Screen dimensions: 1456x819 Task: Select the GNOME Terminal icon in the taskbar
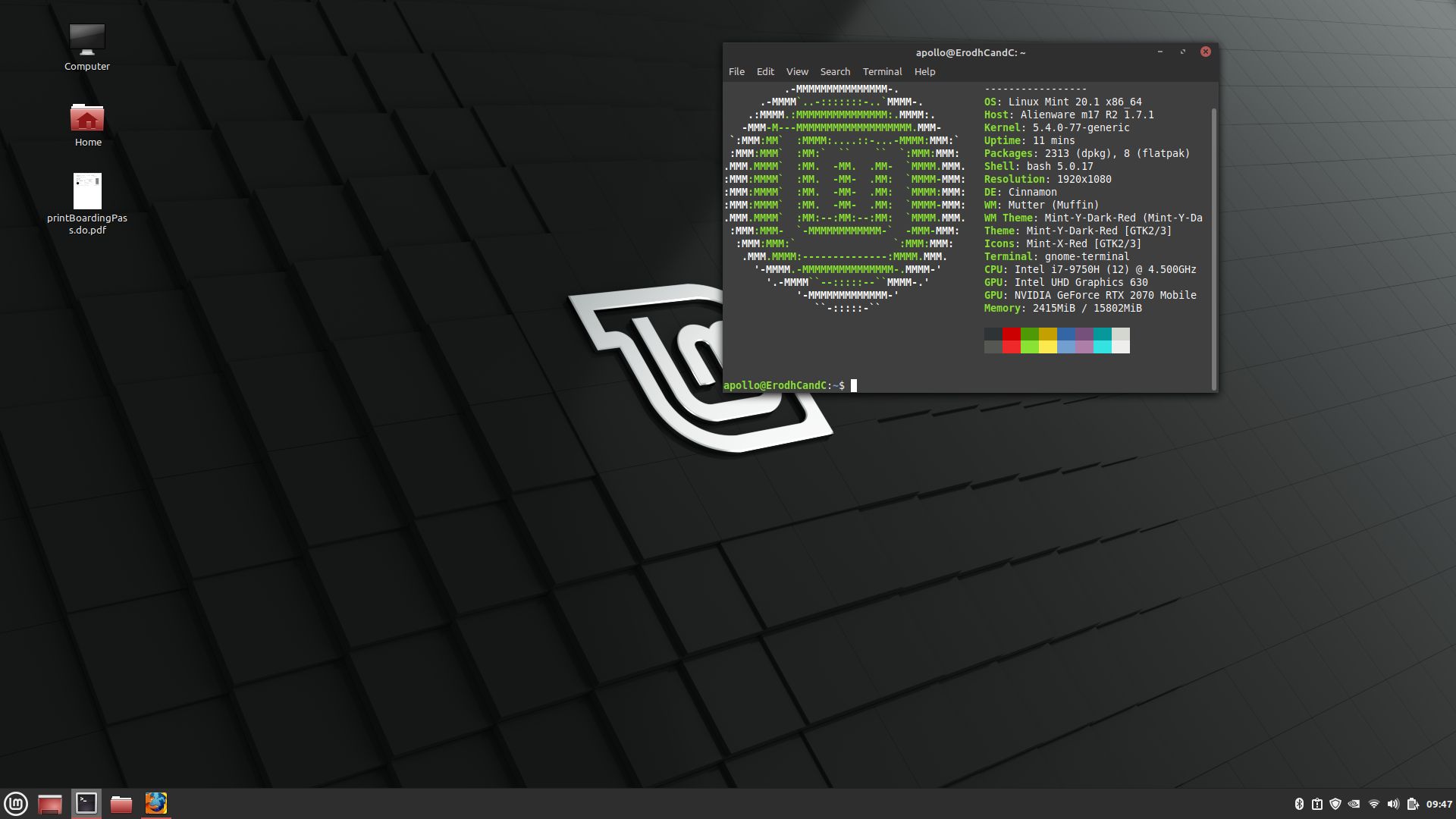point(86,803)
